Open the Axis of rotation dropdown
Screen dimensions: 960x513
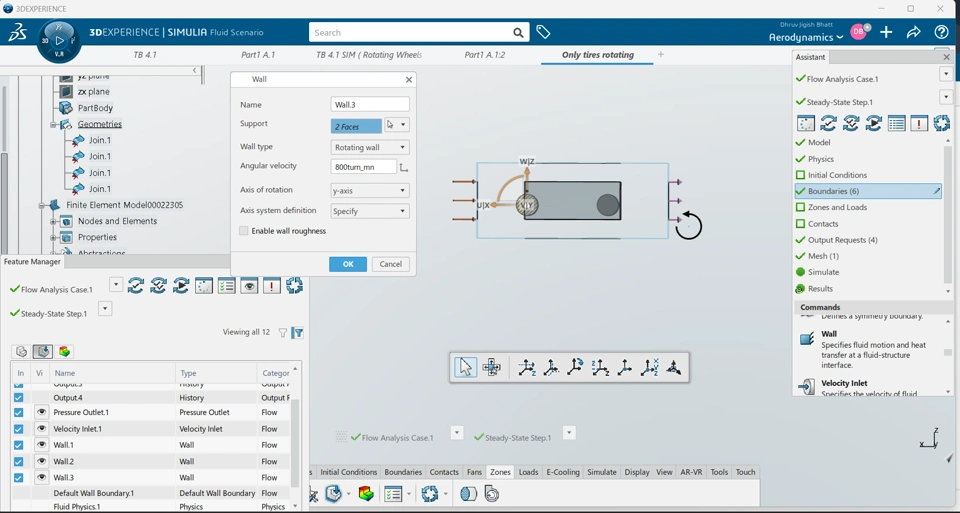[x=370, y=190]
